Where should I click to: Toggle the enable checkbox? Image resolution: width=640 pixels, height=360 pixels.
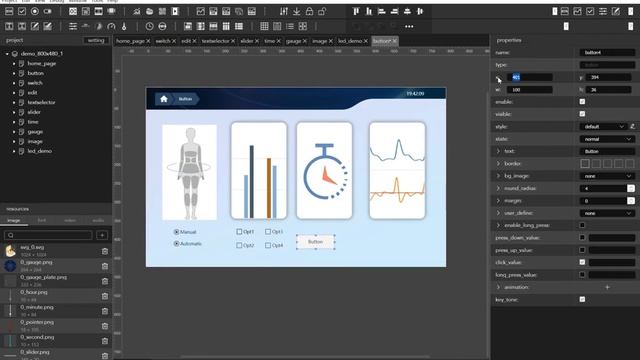point(582,102)
